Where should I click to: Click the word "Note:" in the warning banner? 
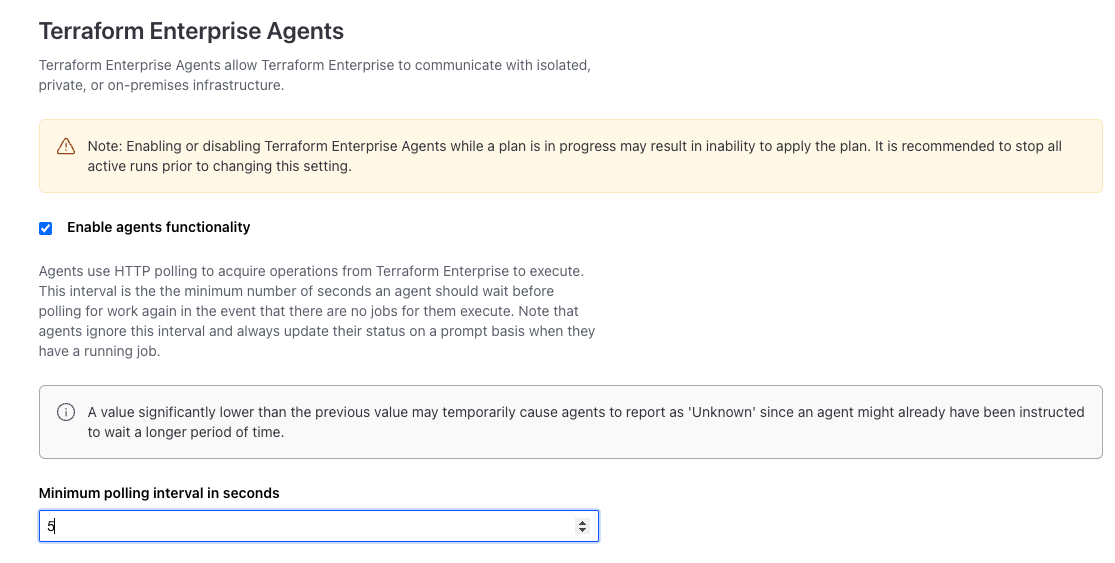click(105, 146)
